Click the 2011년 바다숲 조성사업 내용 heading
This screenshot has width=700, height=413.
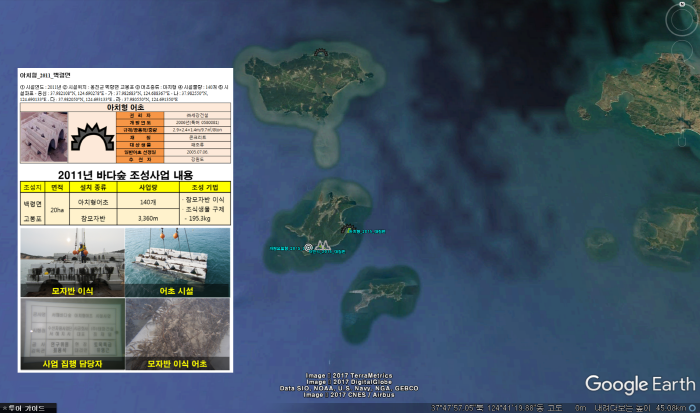coord(125,175)
